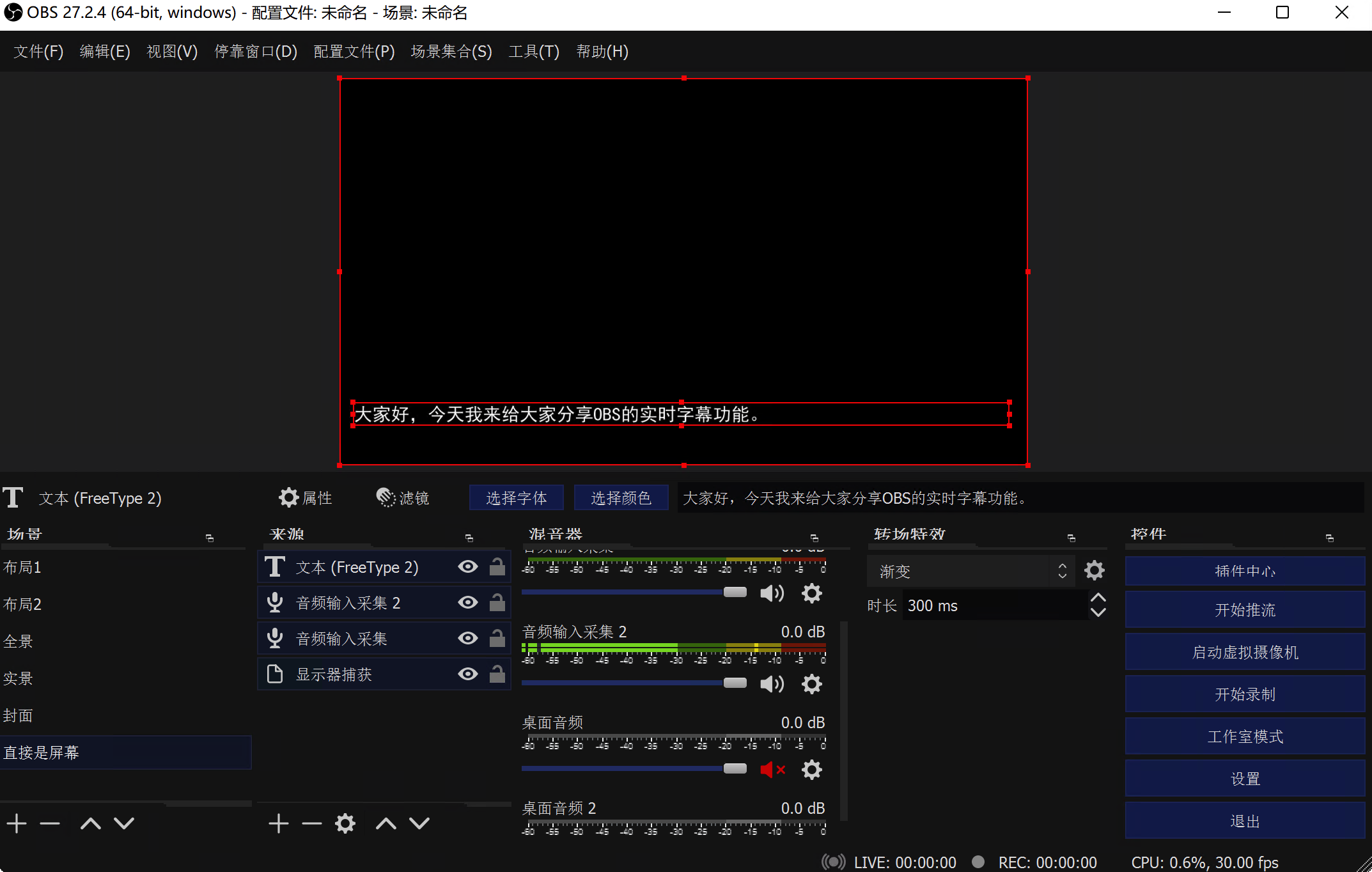This screenshot has width=1372, height=872.
Task: Increase transition duration with up arrow
Action: click(1098, 598)
